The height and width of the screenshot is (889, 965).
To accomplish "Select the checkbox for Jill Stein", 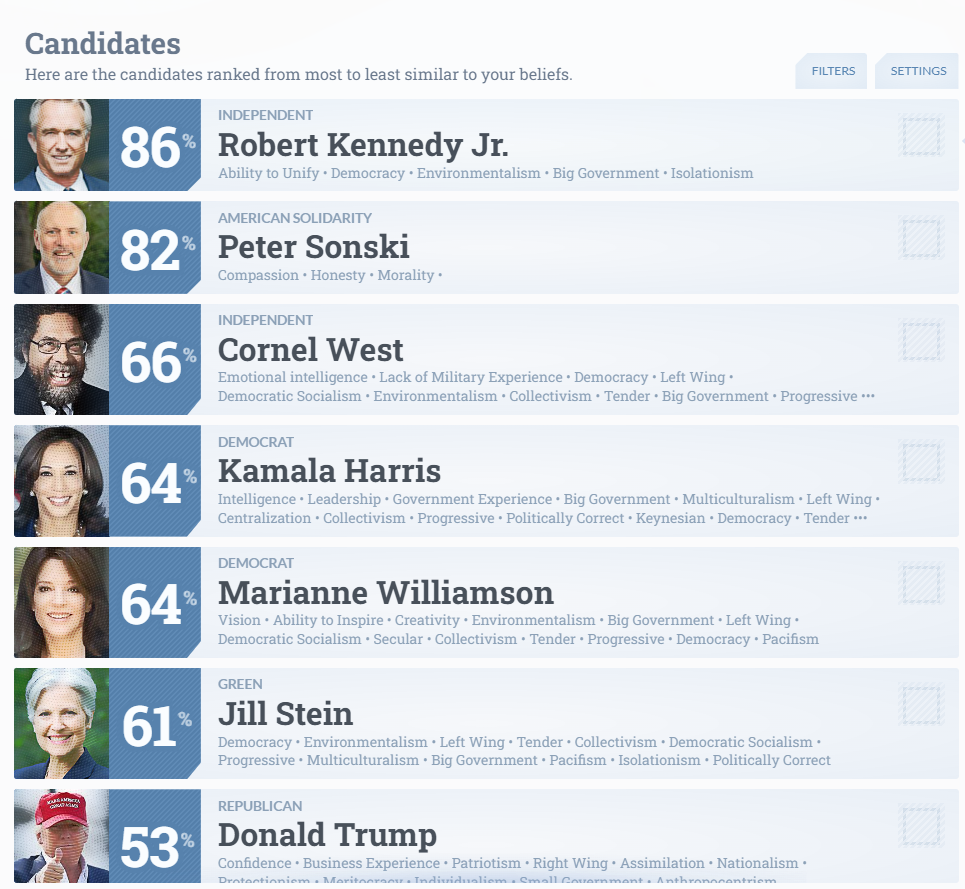I will tap(921, 704).
